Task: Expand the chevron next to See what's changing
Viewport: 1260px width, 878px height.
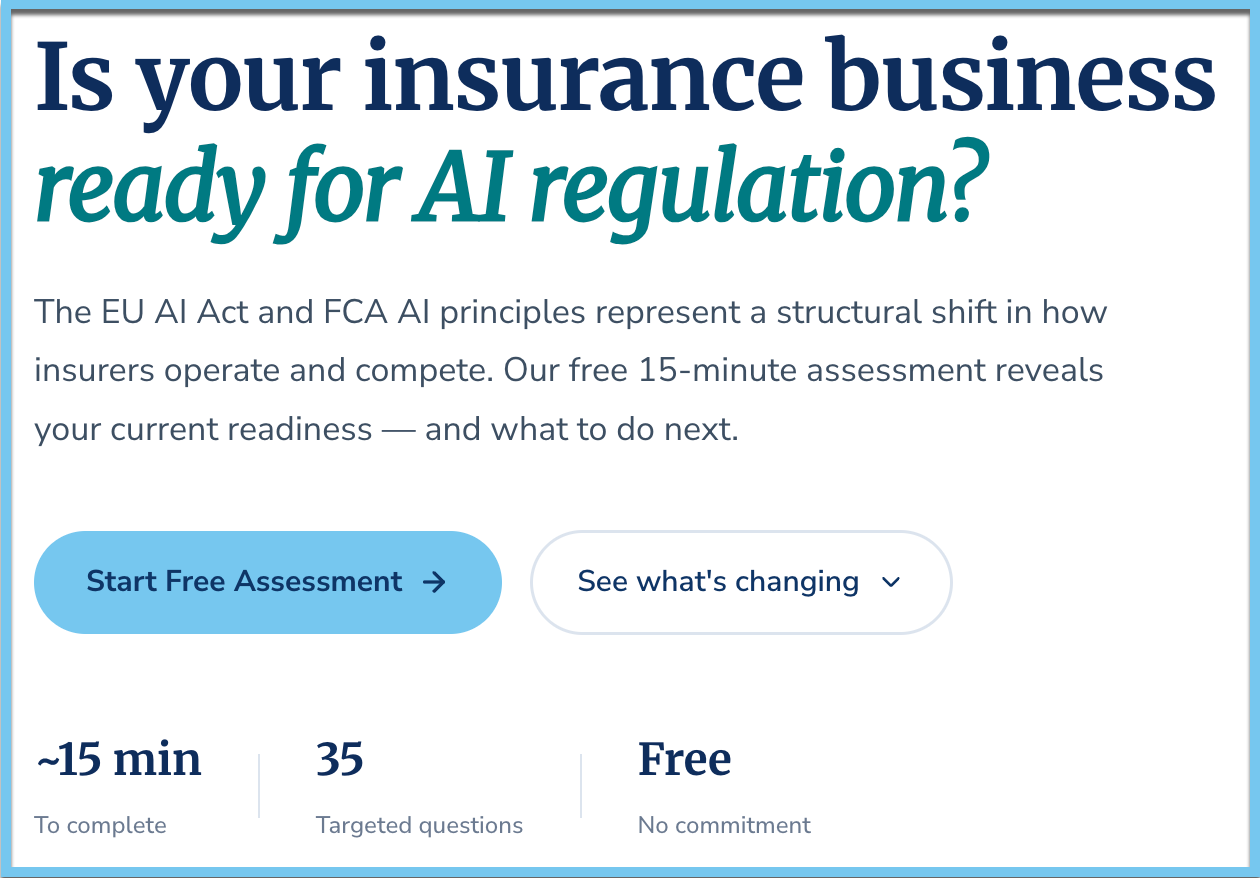Action: coord(891,582)
